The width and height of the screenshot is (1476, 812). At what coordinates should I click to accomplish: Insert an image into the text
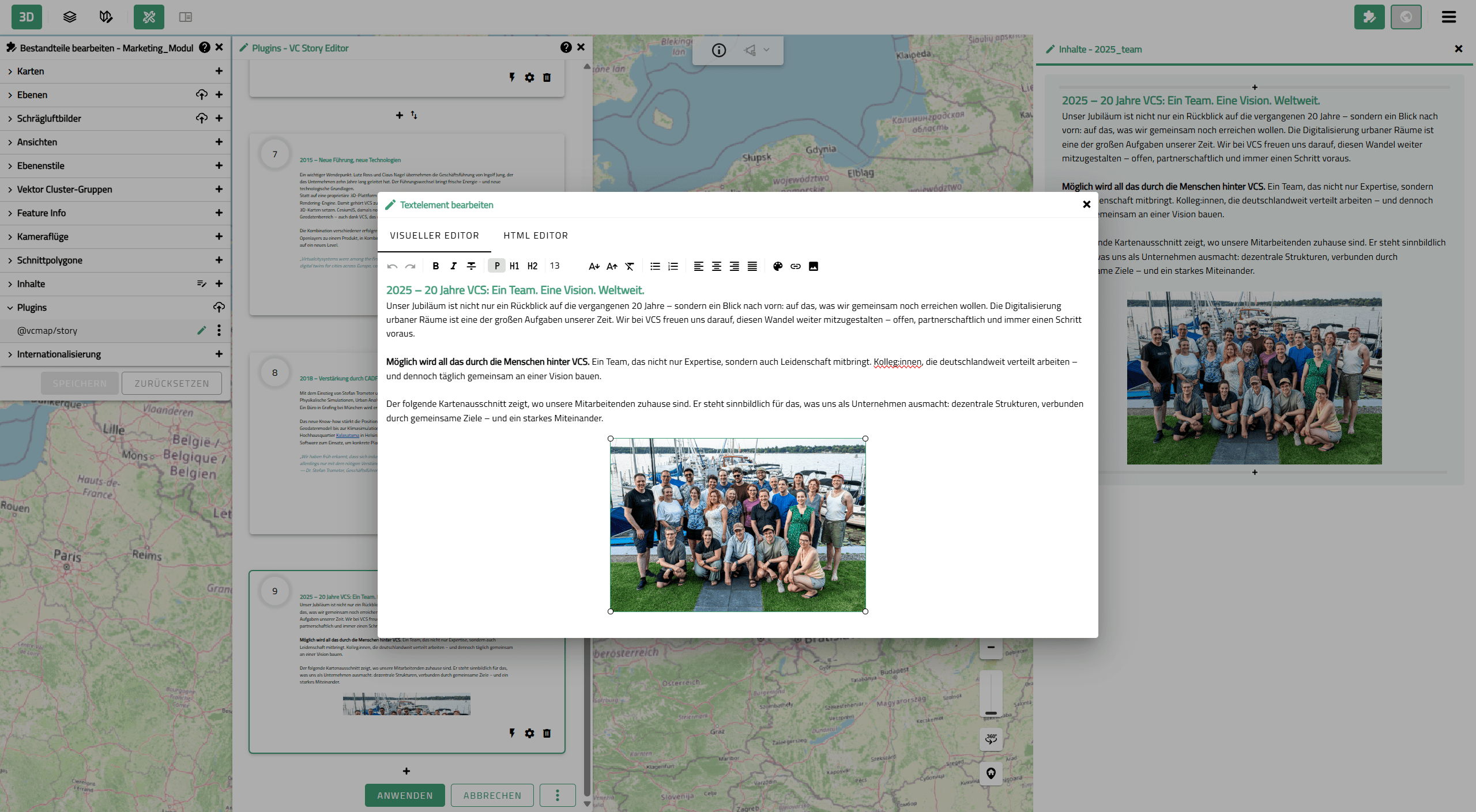point(814,266)
